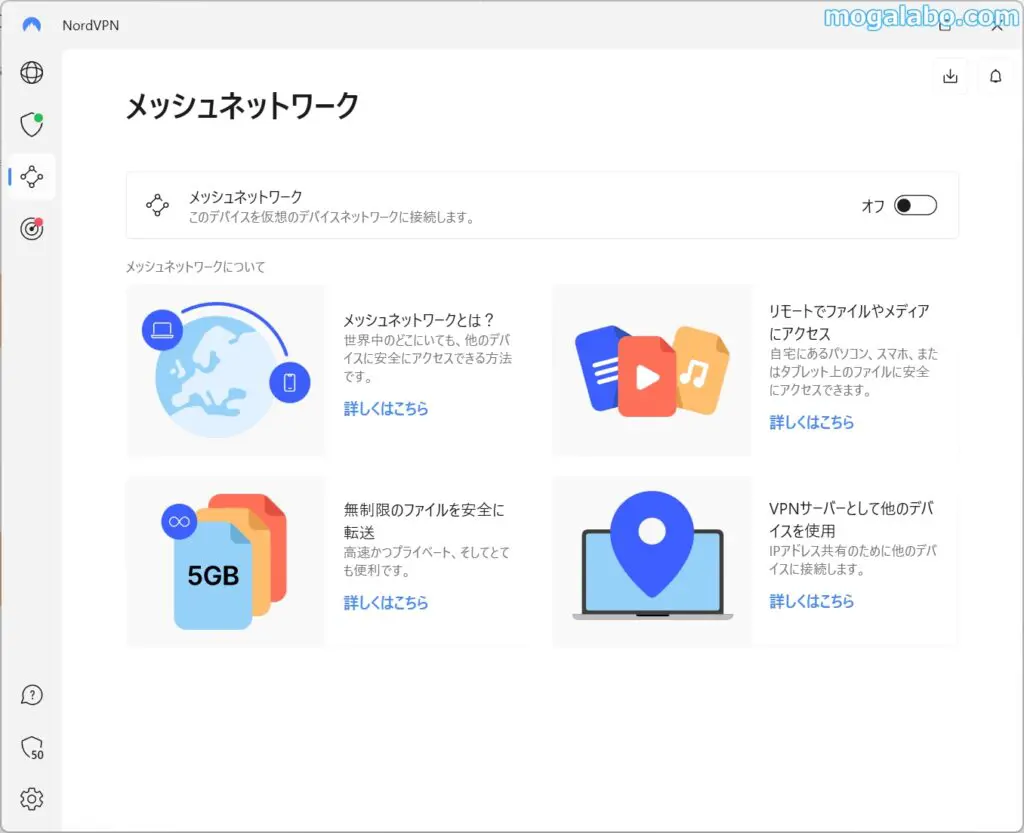Click the download icon at top right
Image resolution: width=1024 pixels, height=833 pixels.
pyautogui.click(x=950, y=76)
